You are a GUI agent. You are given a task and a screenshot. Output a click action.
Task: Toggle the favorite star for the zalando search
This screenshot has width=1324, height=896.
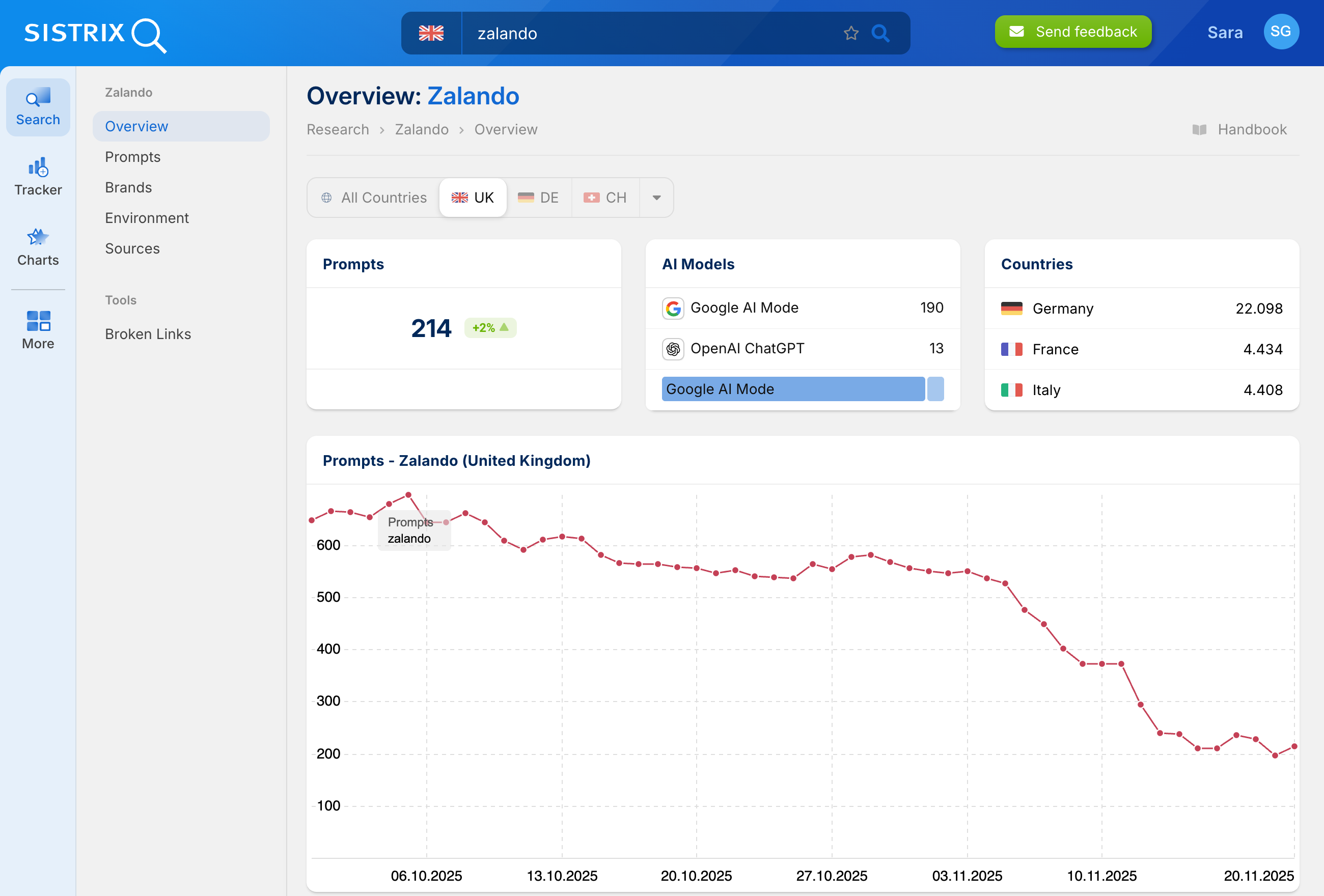851,33
